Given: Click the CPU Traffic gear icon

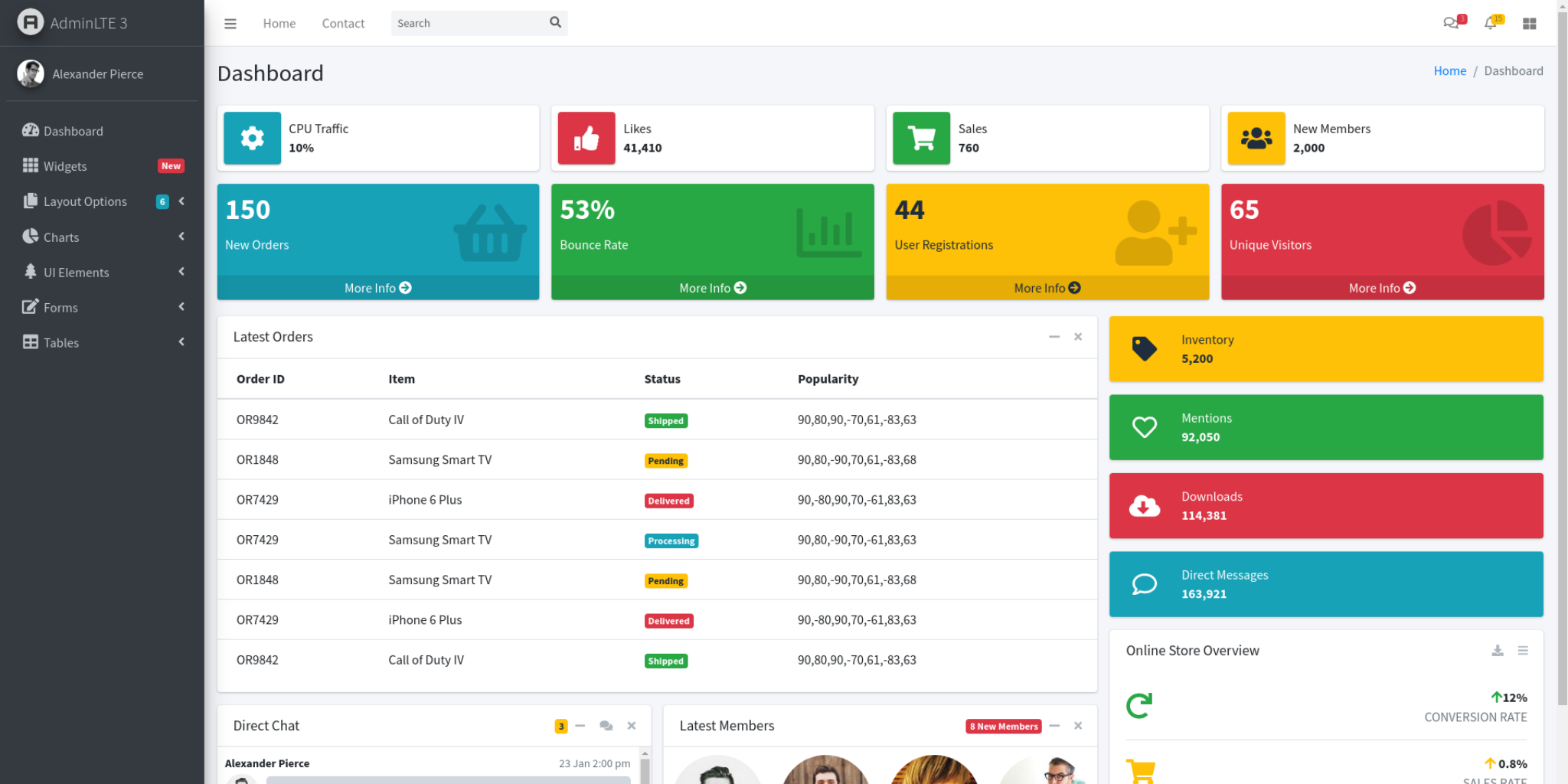Looking at the screenshot, I should tap(252, 139).
